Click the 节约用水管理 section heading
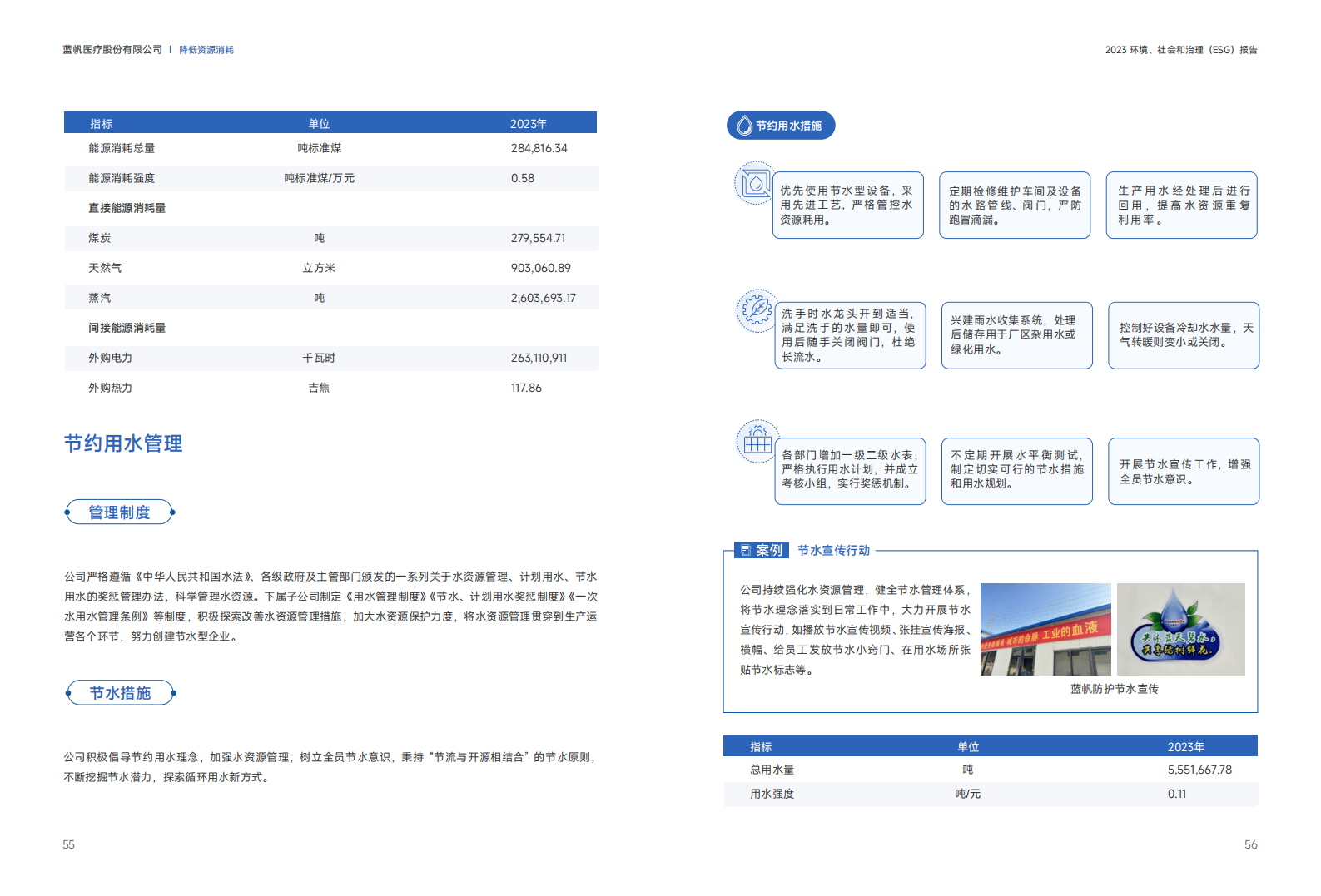The height and width of the screenshot is (896, 1321). (123, 443)
